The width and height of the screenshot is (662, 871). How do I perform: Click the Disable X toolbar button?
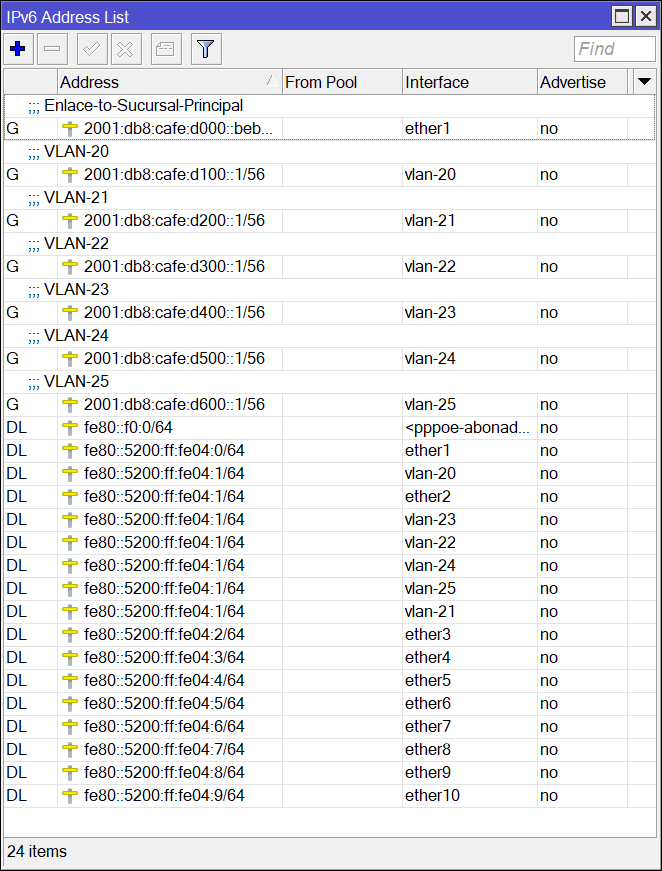point(126,48)
